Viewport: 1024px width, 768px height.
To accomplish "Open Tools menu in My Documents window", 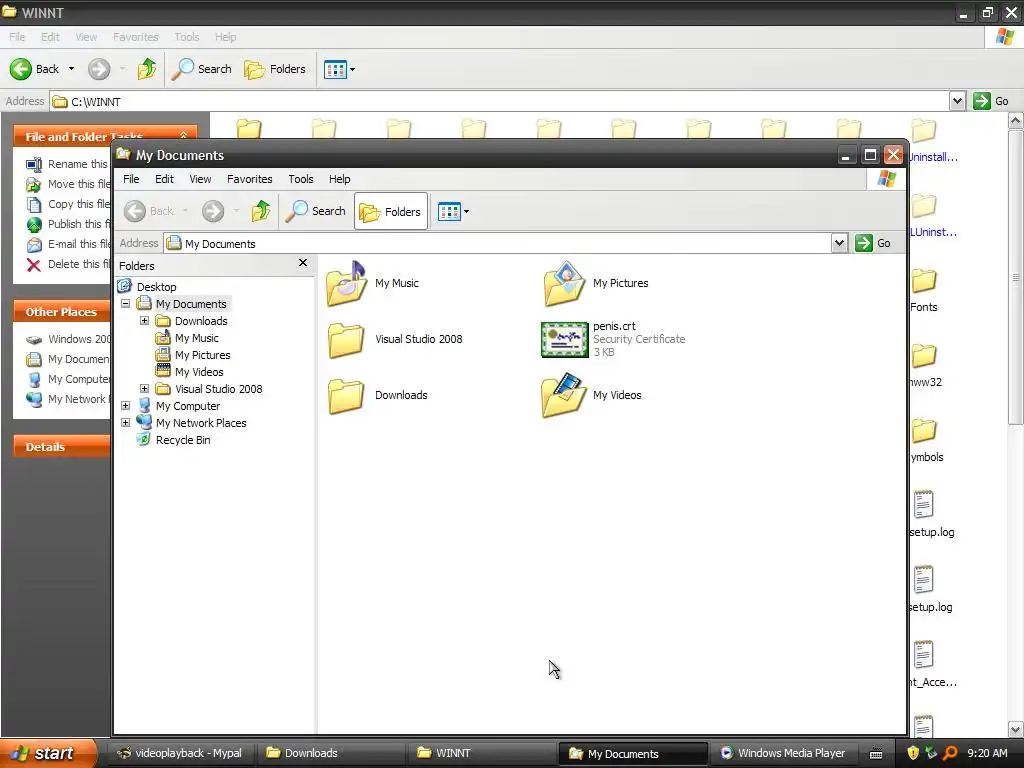I will [300, 179].
